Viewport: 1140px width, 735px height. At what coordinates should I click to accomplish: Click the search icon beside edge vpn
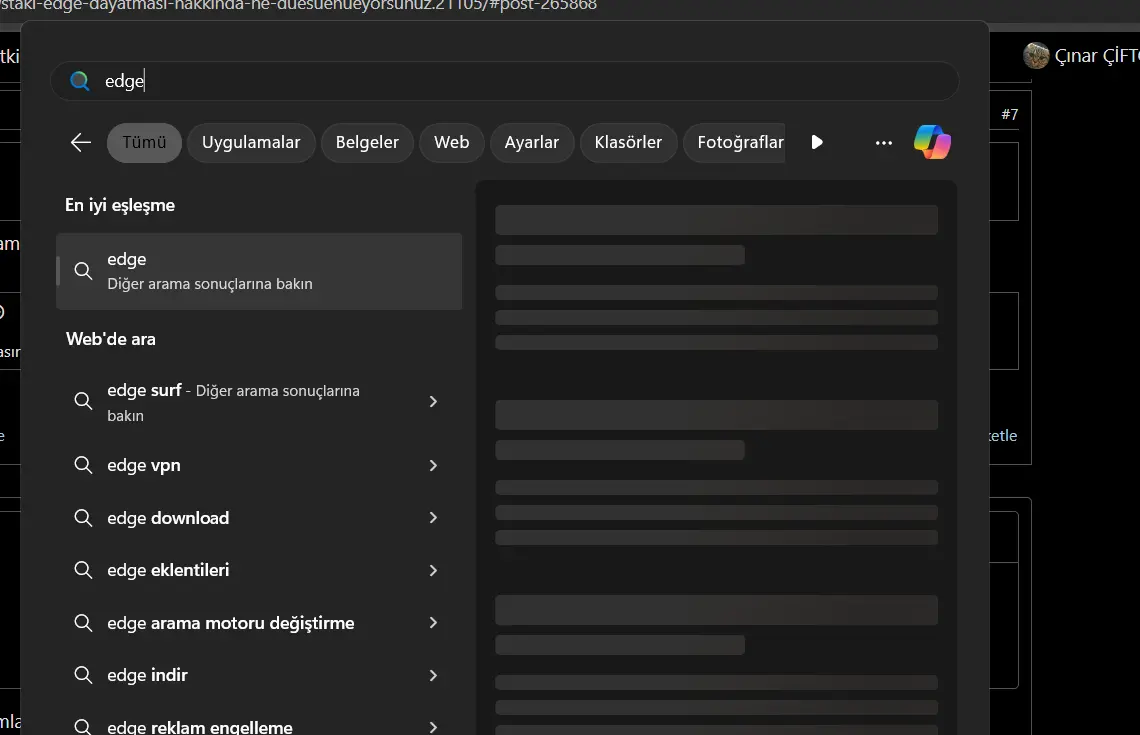click(83, 465)
